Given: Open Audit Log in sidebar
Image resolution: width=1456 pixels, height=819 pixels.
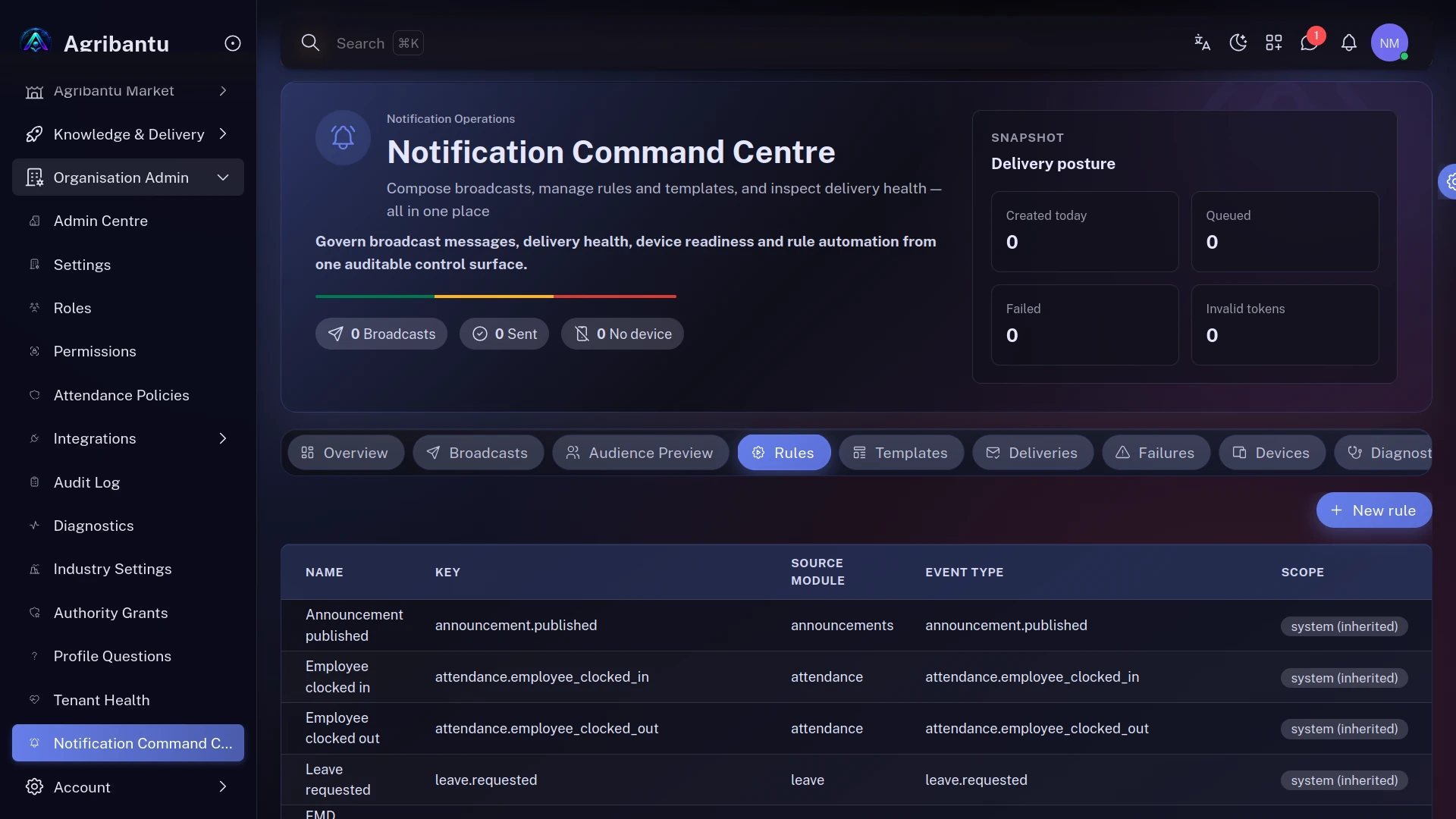Looking at the screenshot, I should 127,482.
